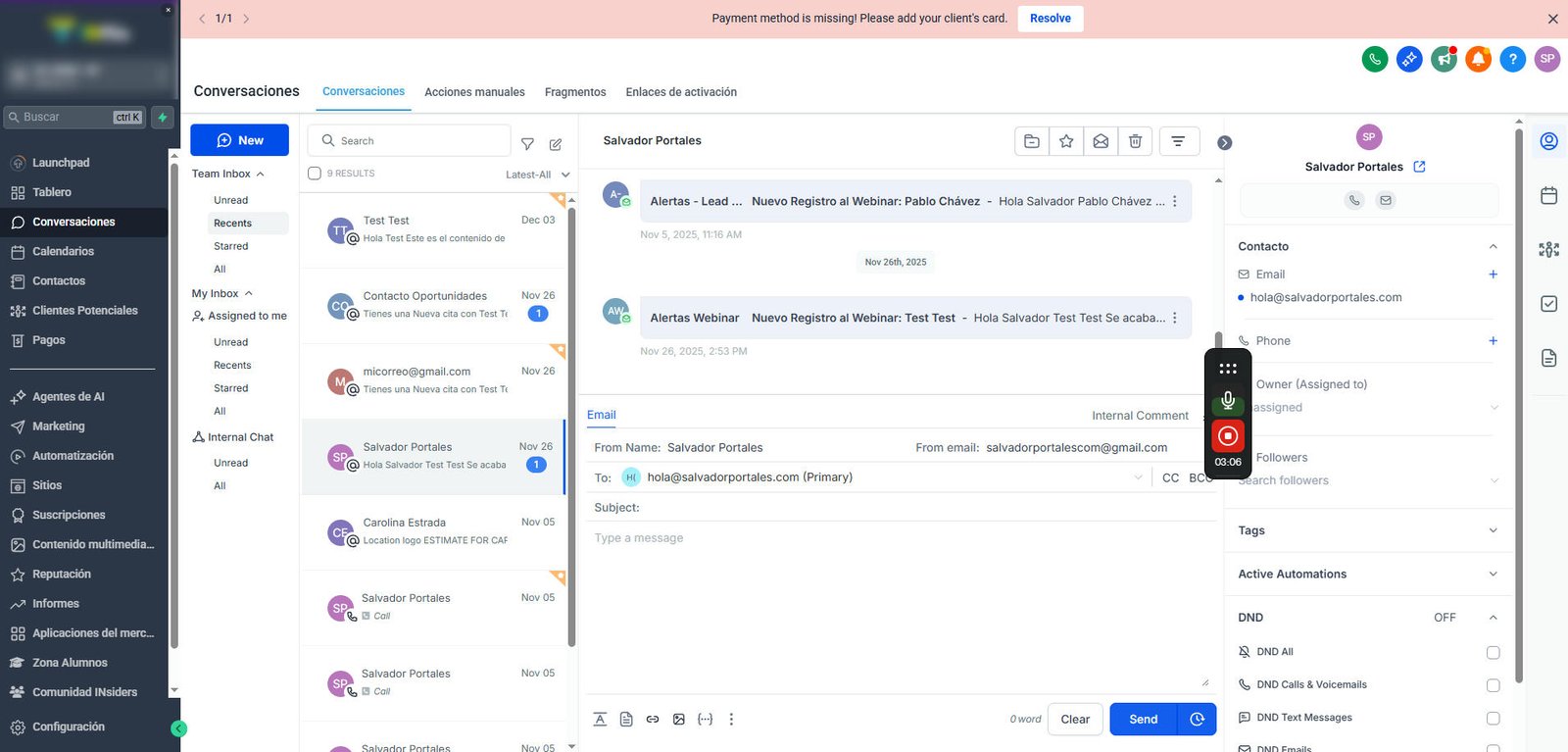Image resolution: width=1568 pixels, height=752 pixels.
Task: Open the Latest-All sort dropdown
Action: point(537,175)
